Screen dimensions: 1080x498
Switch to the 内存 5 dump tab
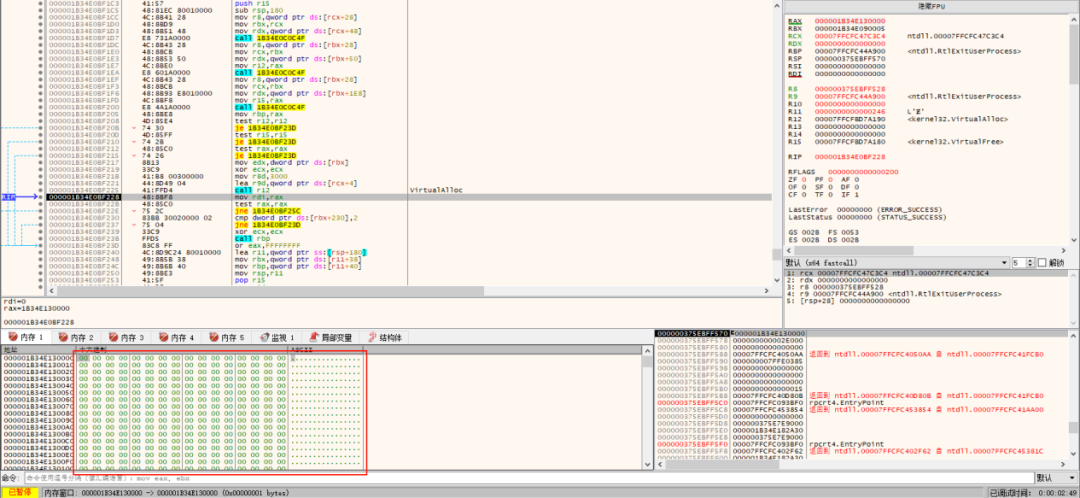(x=227, y=338)
